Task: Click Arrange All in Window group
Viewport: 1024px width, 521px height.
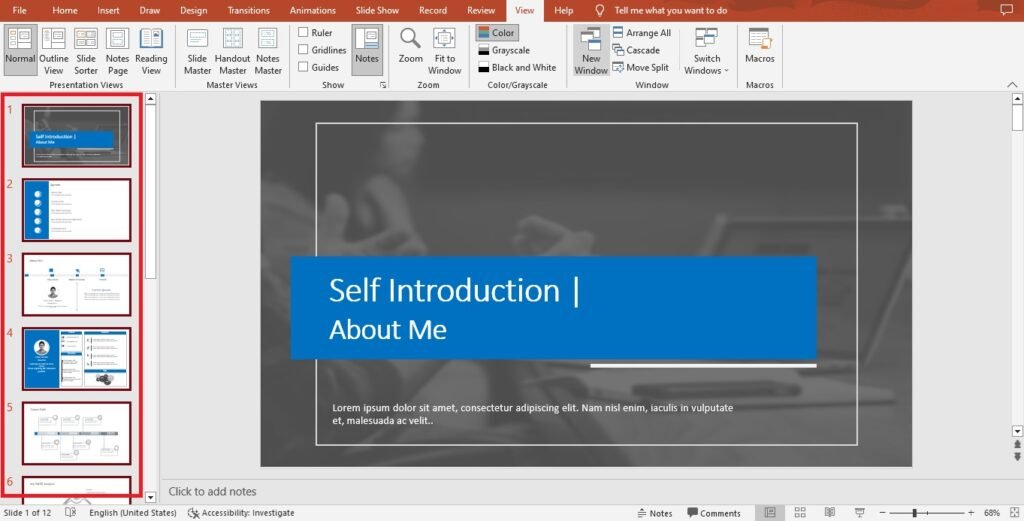Action: coord(641,33)
